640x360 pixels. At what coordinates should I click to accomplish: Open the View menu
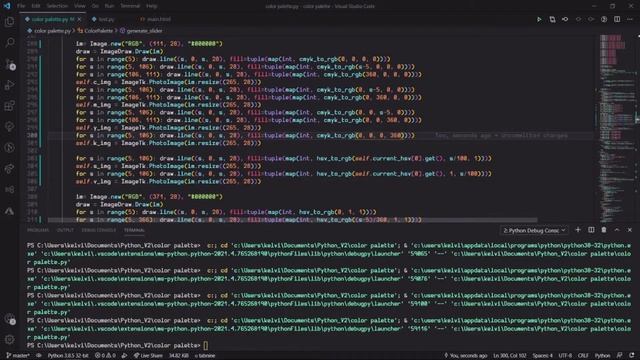[x=80, y=6]
